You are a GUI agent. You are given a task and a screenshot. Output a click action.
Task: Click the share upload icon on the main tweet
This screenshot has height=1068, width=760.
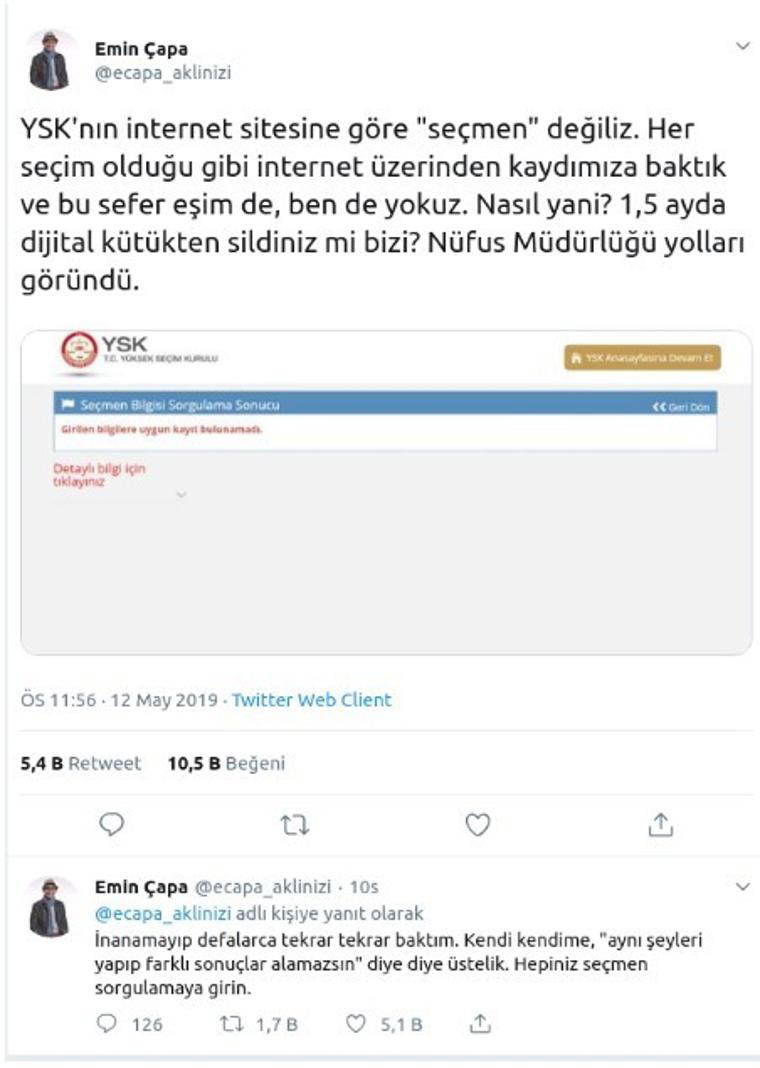pos(661,822)
